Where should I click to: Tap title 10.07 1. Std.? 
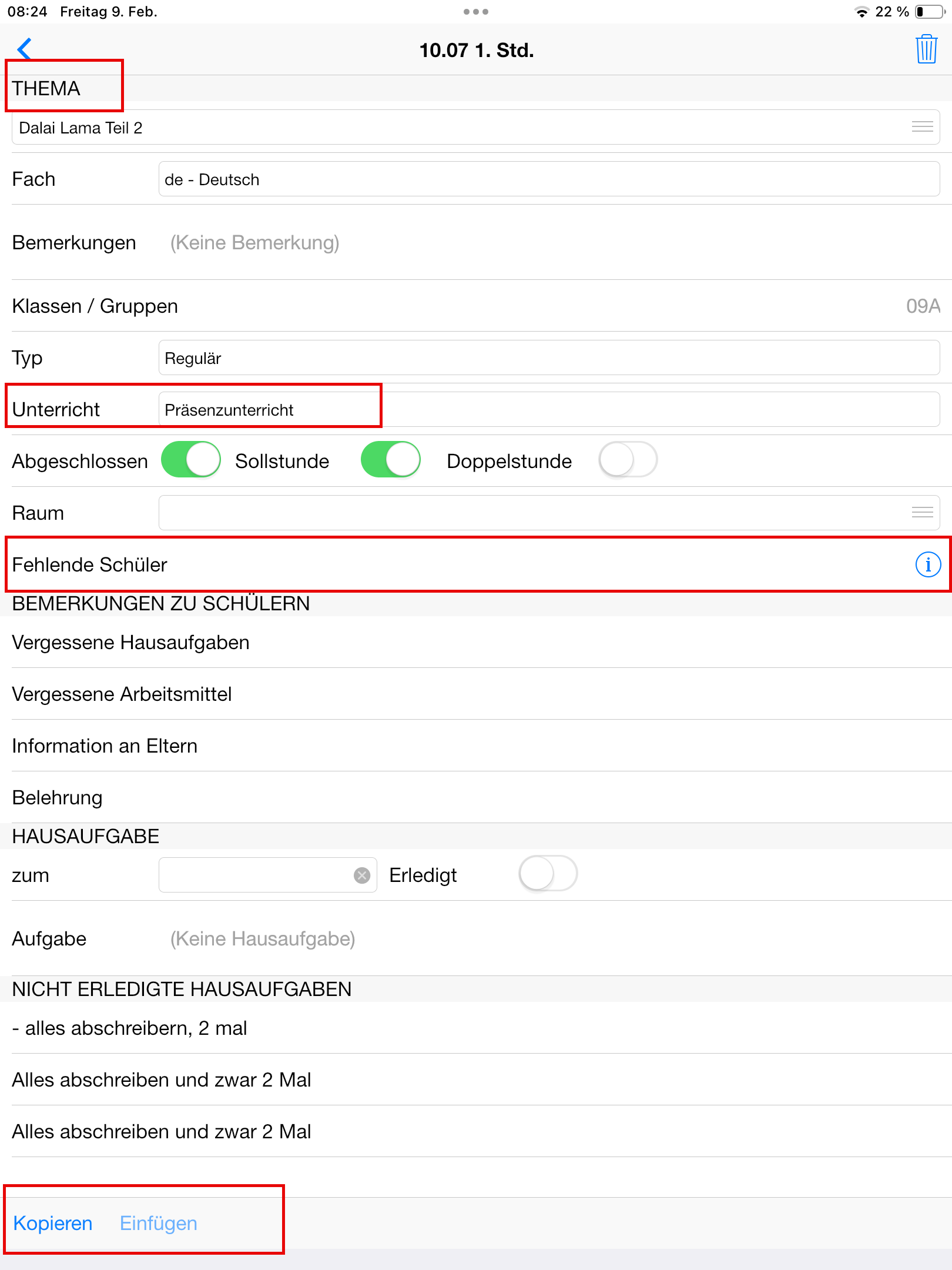coord(477,50)
